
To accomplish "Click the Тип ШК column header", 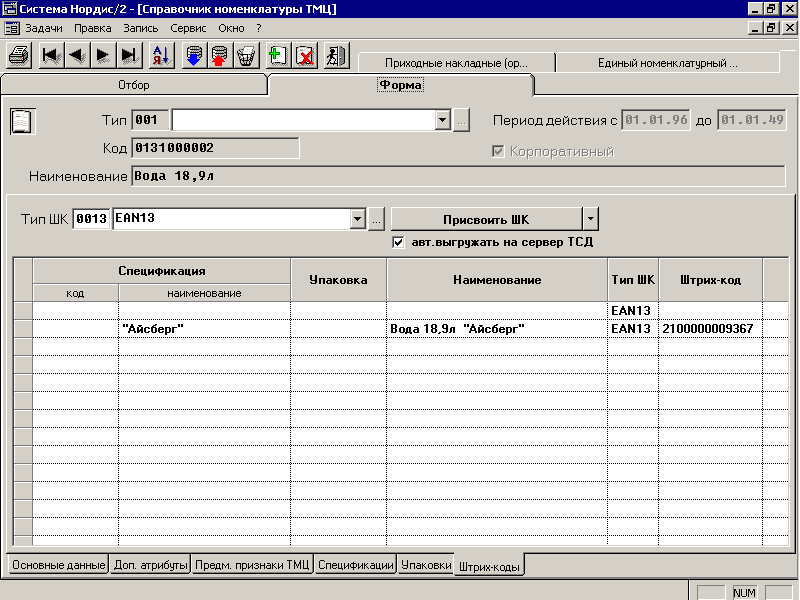I will coord(633,280).
